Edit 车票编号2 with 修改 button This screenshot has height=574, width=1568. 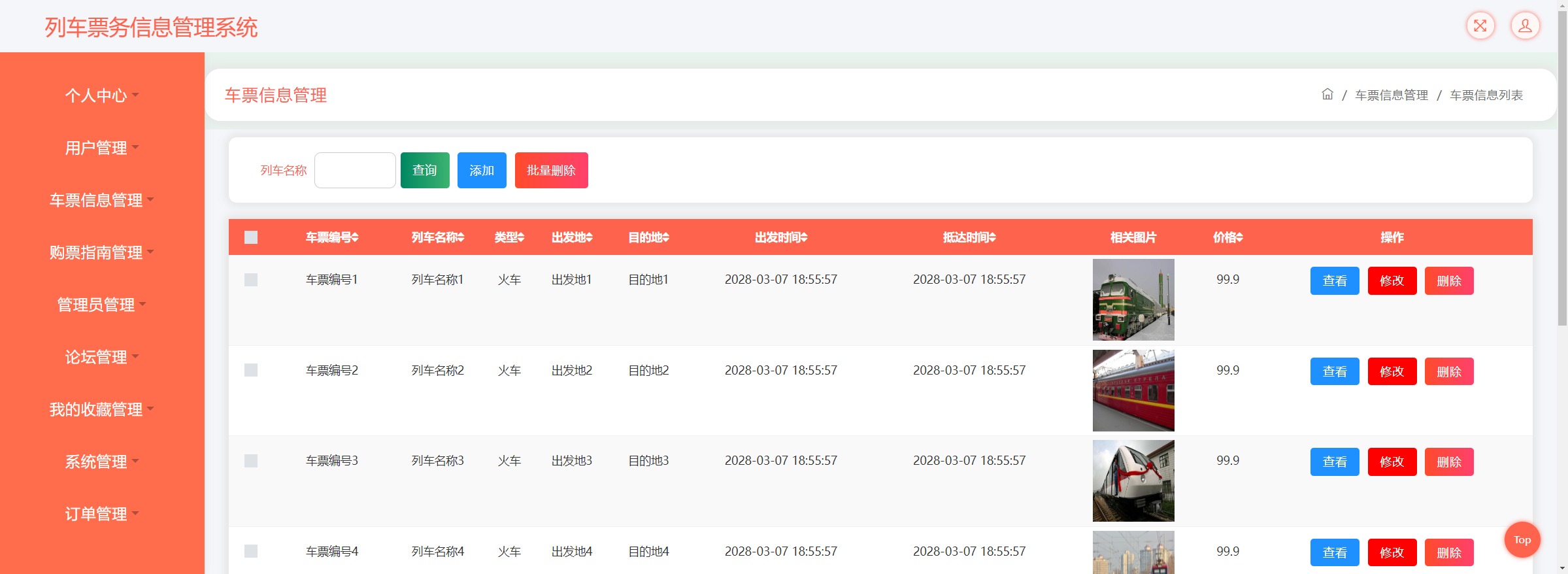tap(1392, 371)
